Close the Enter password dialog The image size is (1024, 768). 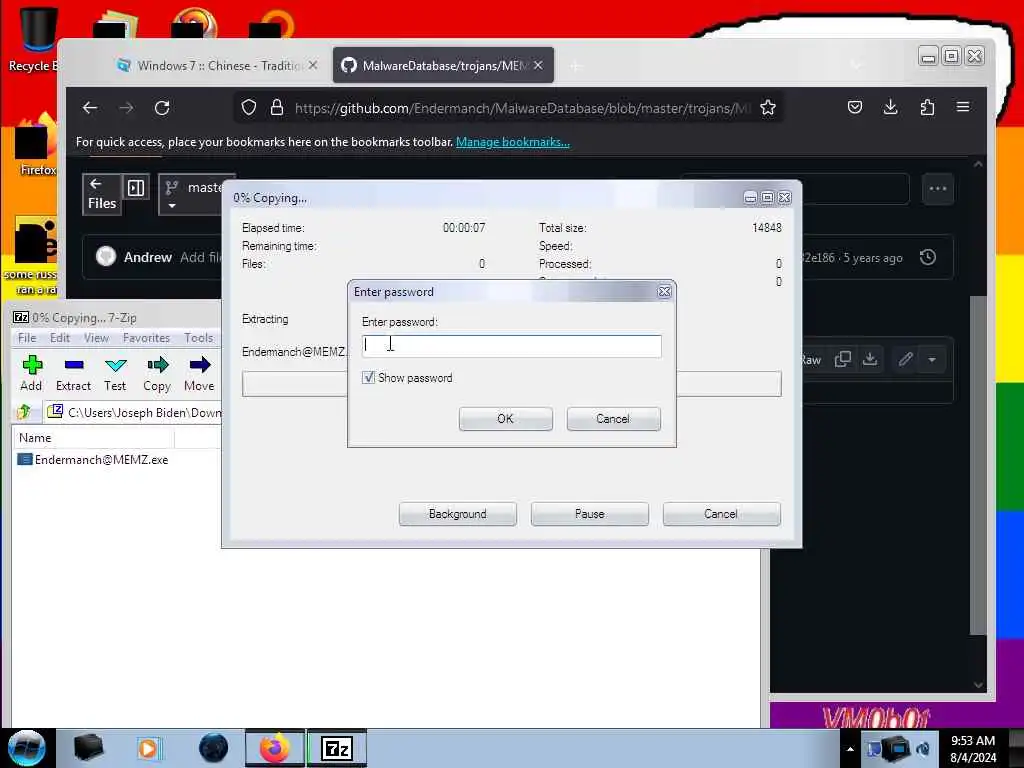664,292
